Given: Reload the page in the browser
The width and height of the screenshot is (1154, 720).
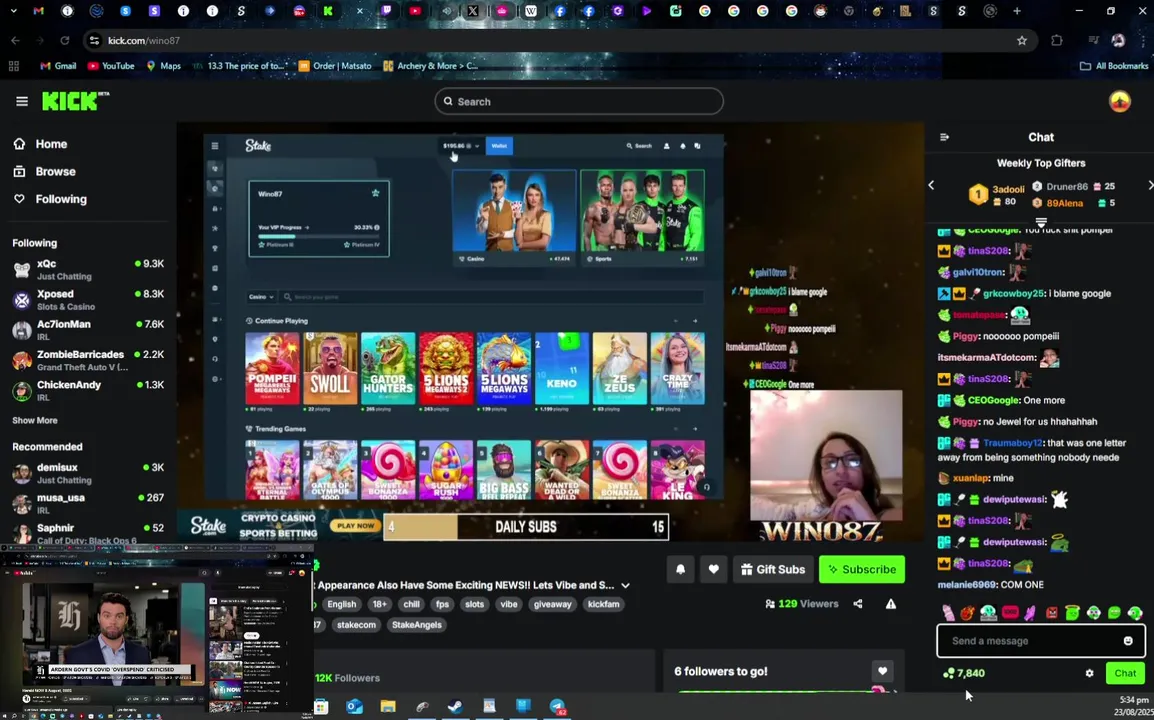Looking at the screenshot, I should click(x=65, y=40).
